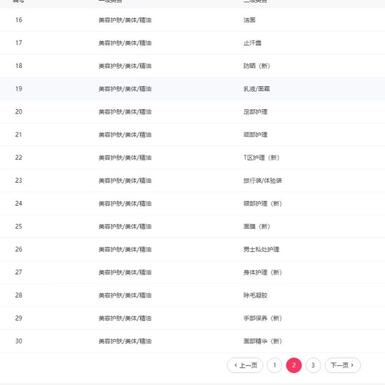385x385 pixels.
Task: Click row number 30 in the table
Action: click(19, 341)
